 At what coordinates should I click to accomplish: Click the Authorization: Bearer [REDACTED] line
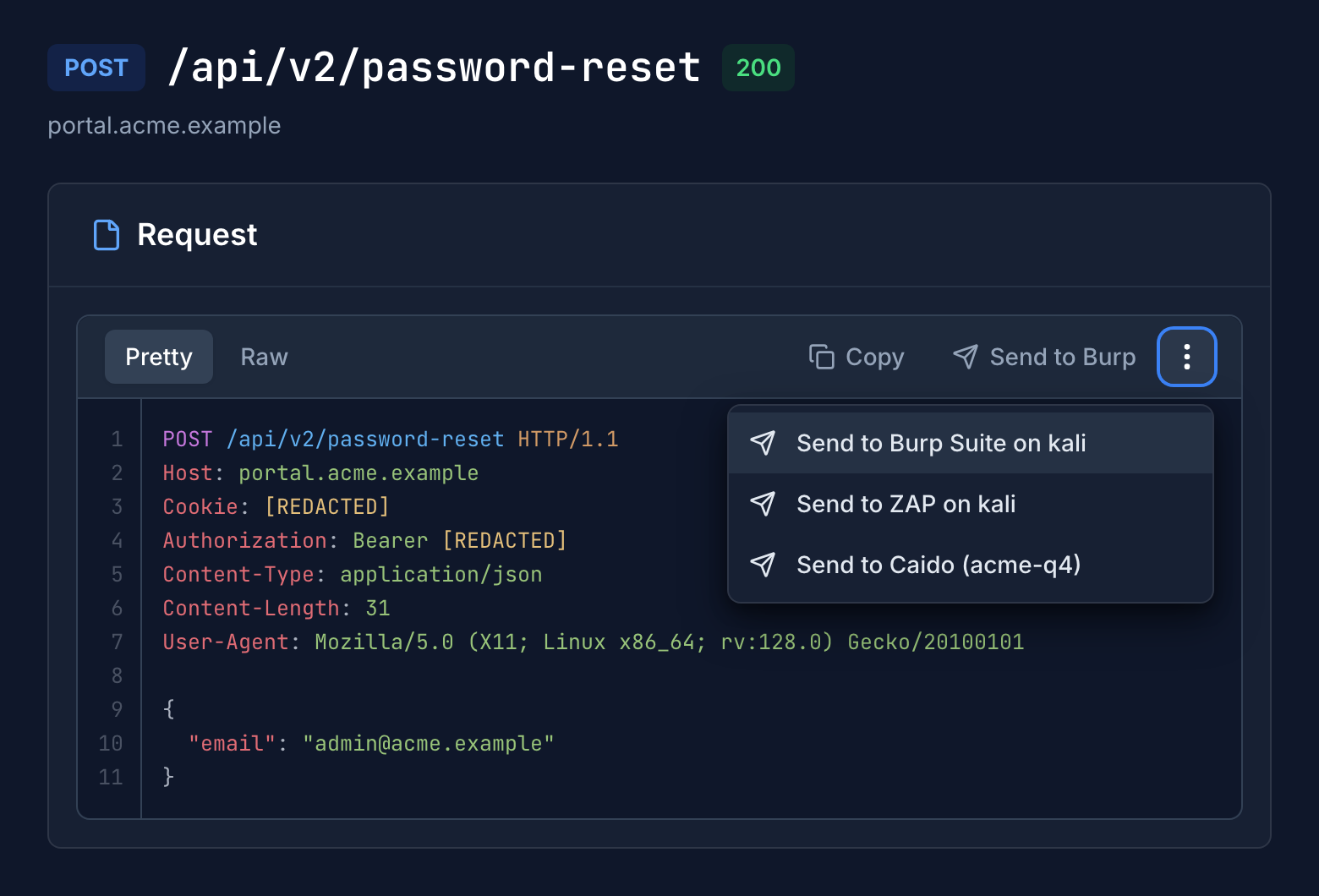[x=364, y=540]
